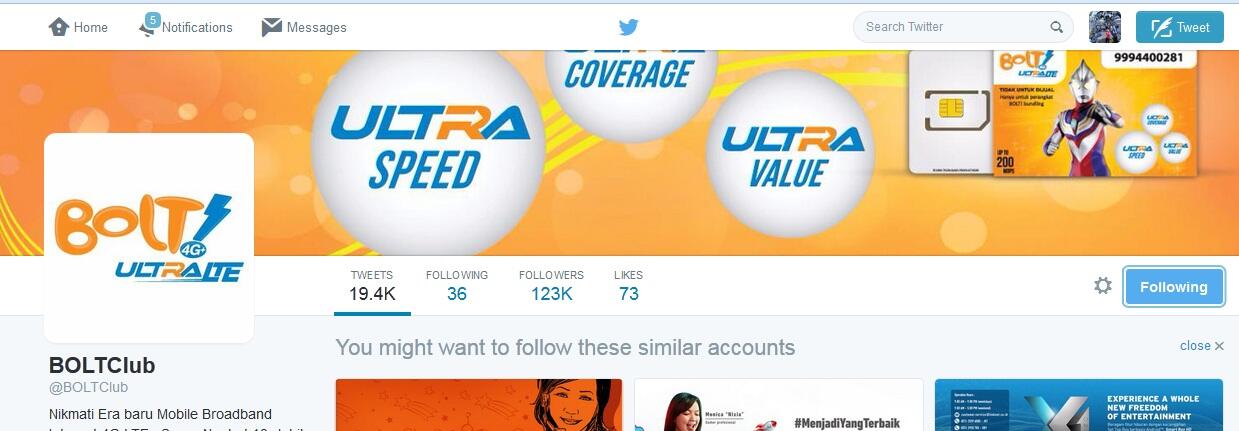The width and height of the screenshot is (1239, 431).
Task: Select the Tweets 19.4K tab
Action: (372, 286)
